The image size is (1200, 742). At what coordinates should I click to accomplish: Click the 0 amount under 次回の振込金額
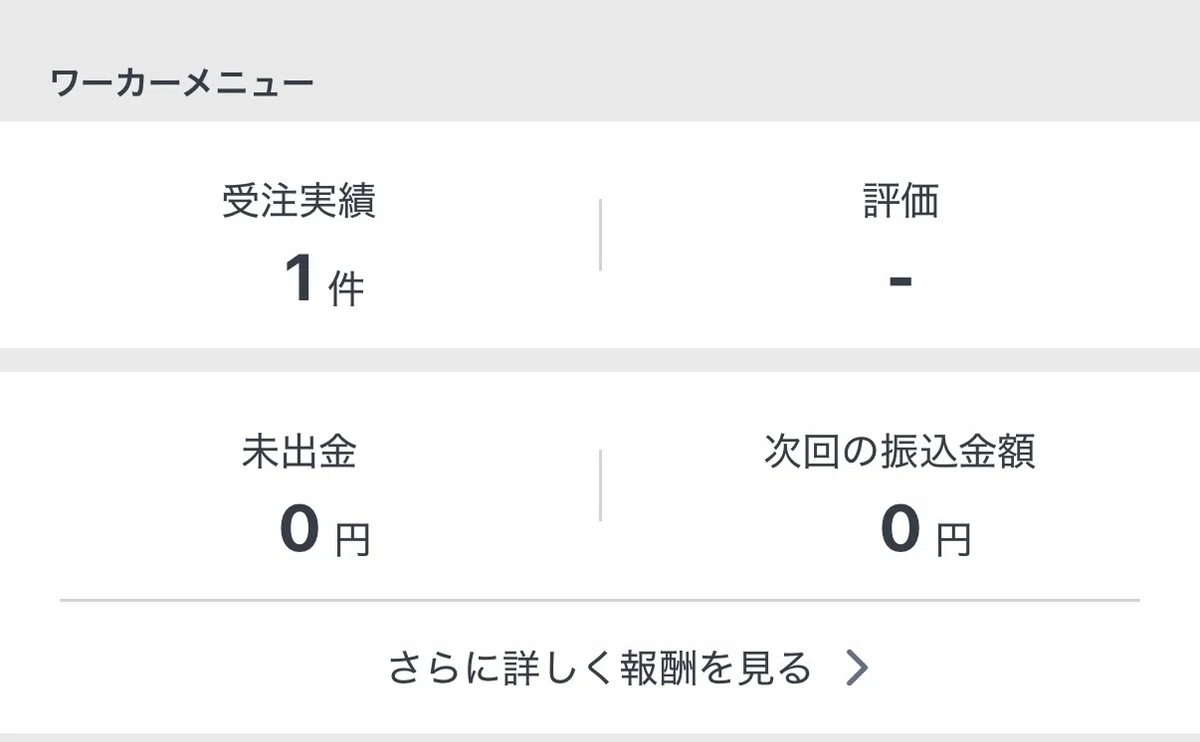900,529
